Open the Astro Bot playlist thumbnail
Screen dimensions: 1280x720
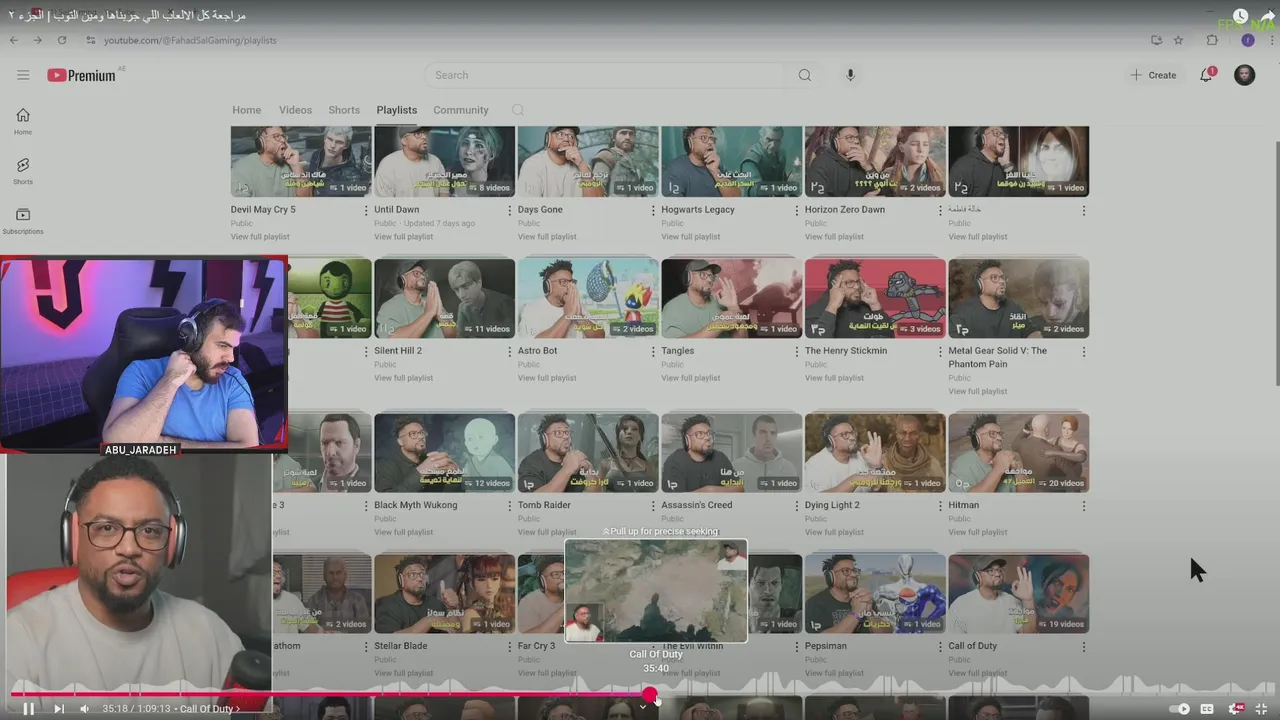pyautogui.click(x=588, y=298)
